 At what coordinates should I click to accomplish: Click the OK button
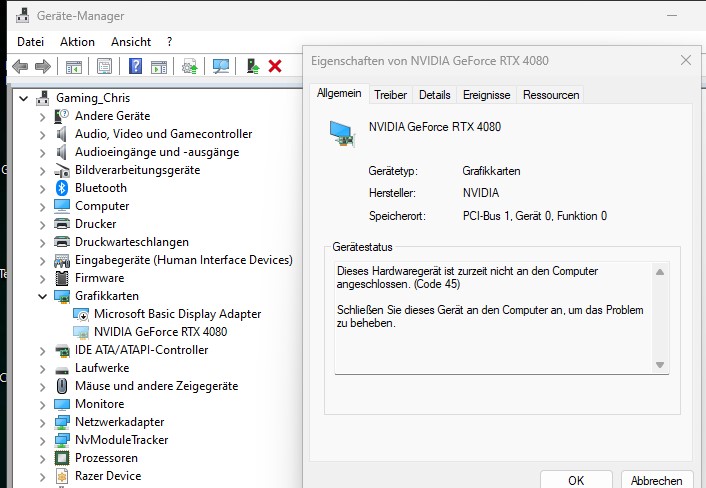pyautogui.click(x=576, y=480)
